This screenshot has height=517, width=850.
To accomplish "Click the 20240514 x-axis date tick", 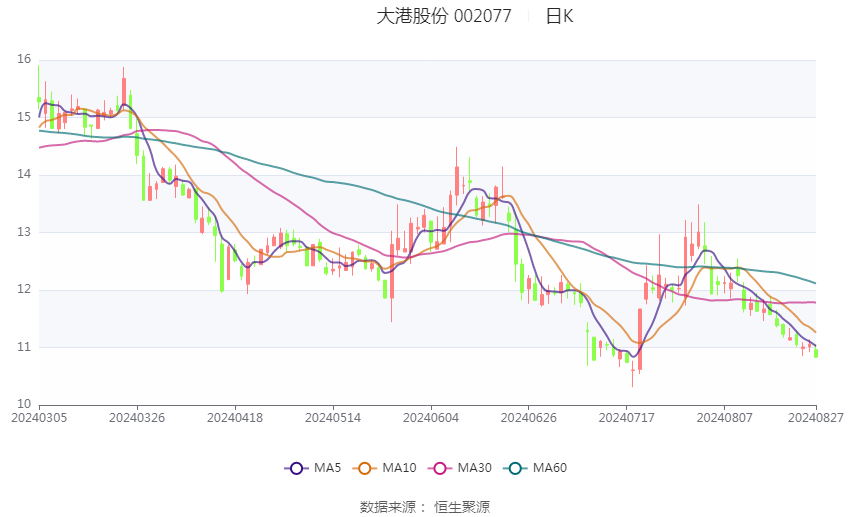I will click(333, 418).
